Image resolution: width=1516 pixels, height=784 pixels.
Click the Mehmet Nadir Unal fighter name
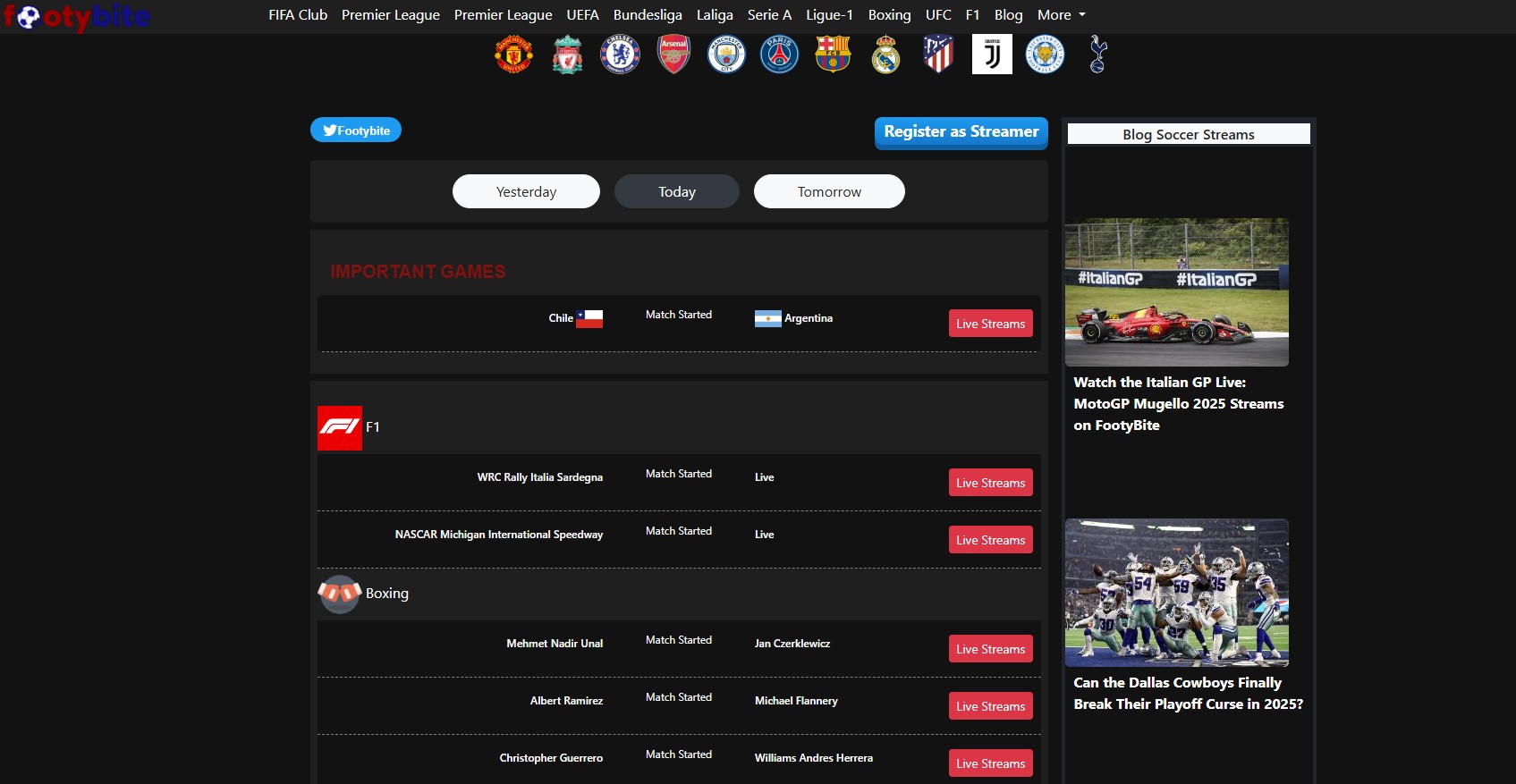click(555, 644)
